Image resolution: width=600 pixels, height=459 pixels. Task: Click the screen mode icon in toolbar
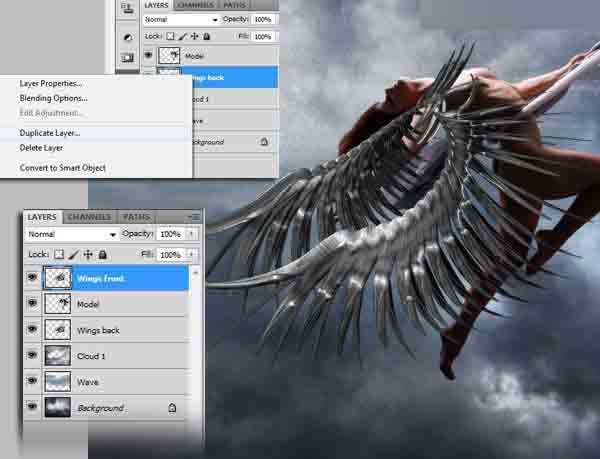coord(127,58)
